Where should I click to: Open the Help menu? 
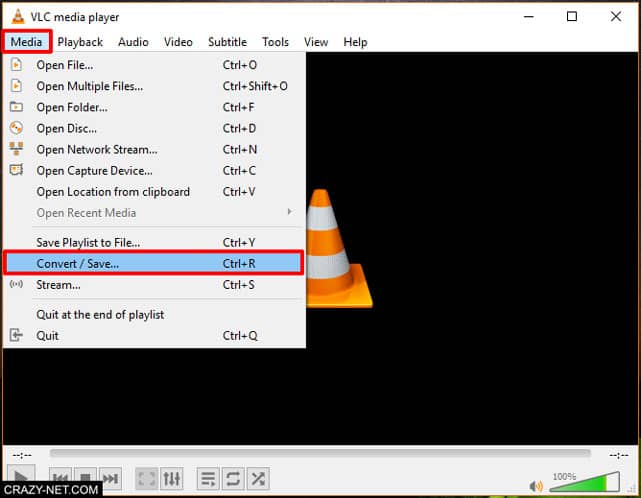(355, 42)
